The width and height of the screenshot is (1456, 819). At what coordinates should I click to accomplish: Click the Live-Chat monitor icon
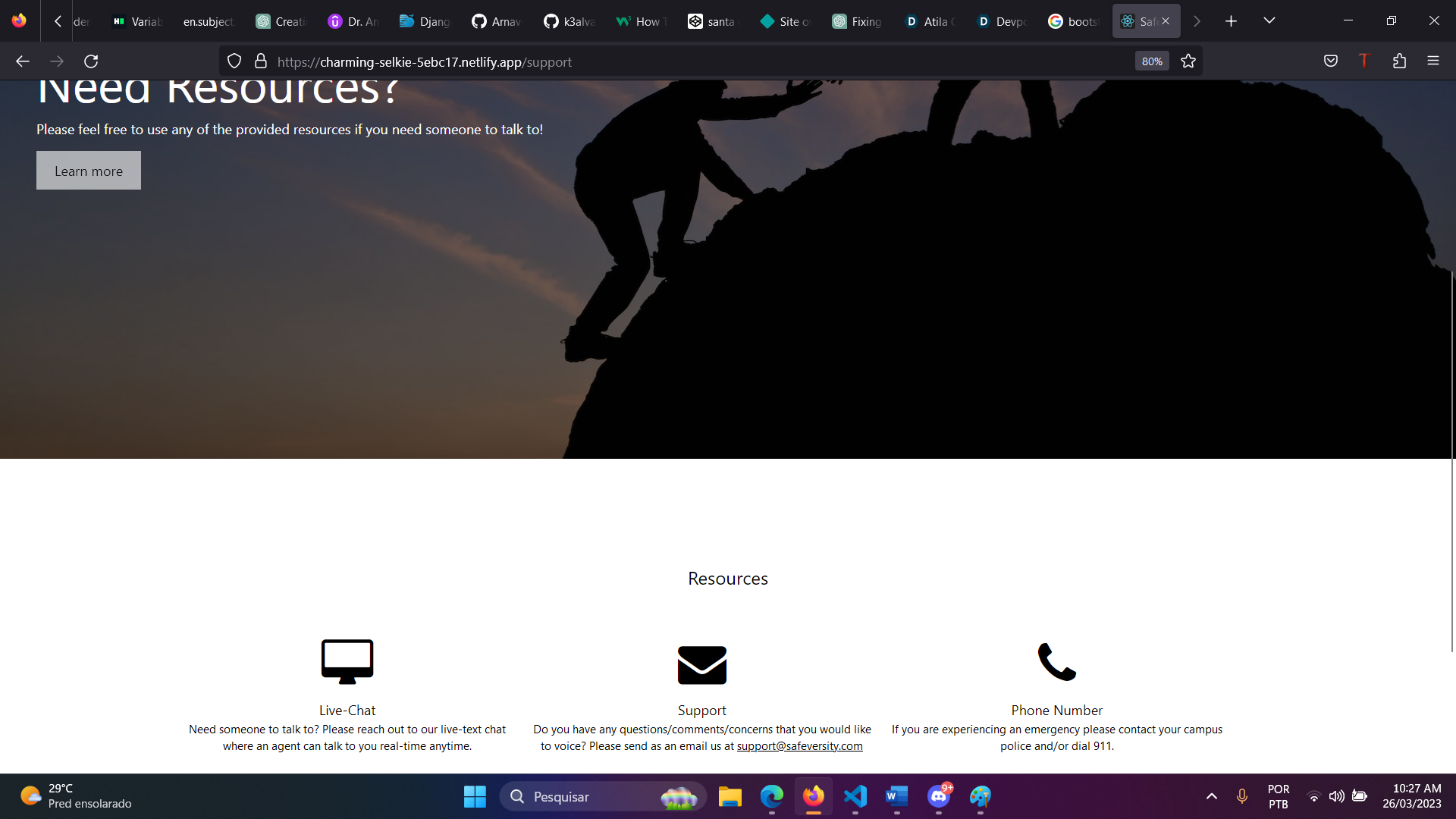click(x=347, y=661)
